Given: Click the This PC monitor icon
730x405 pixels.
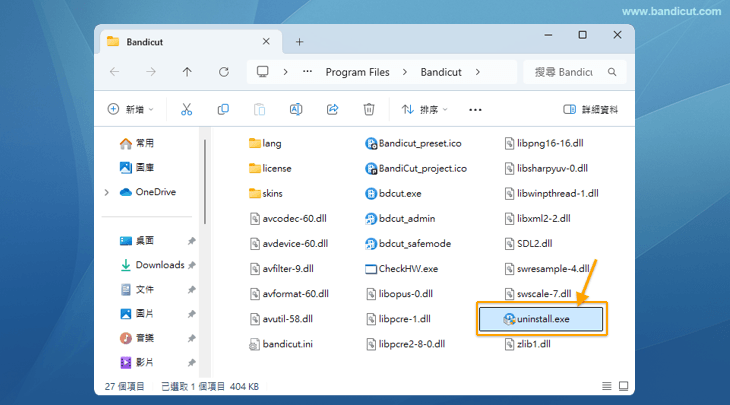Looking at the screenshot, I should [x=263, y=72].
